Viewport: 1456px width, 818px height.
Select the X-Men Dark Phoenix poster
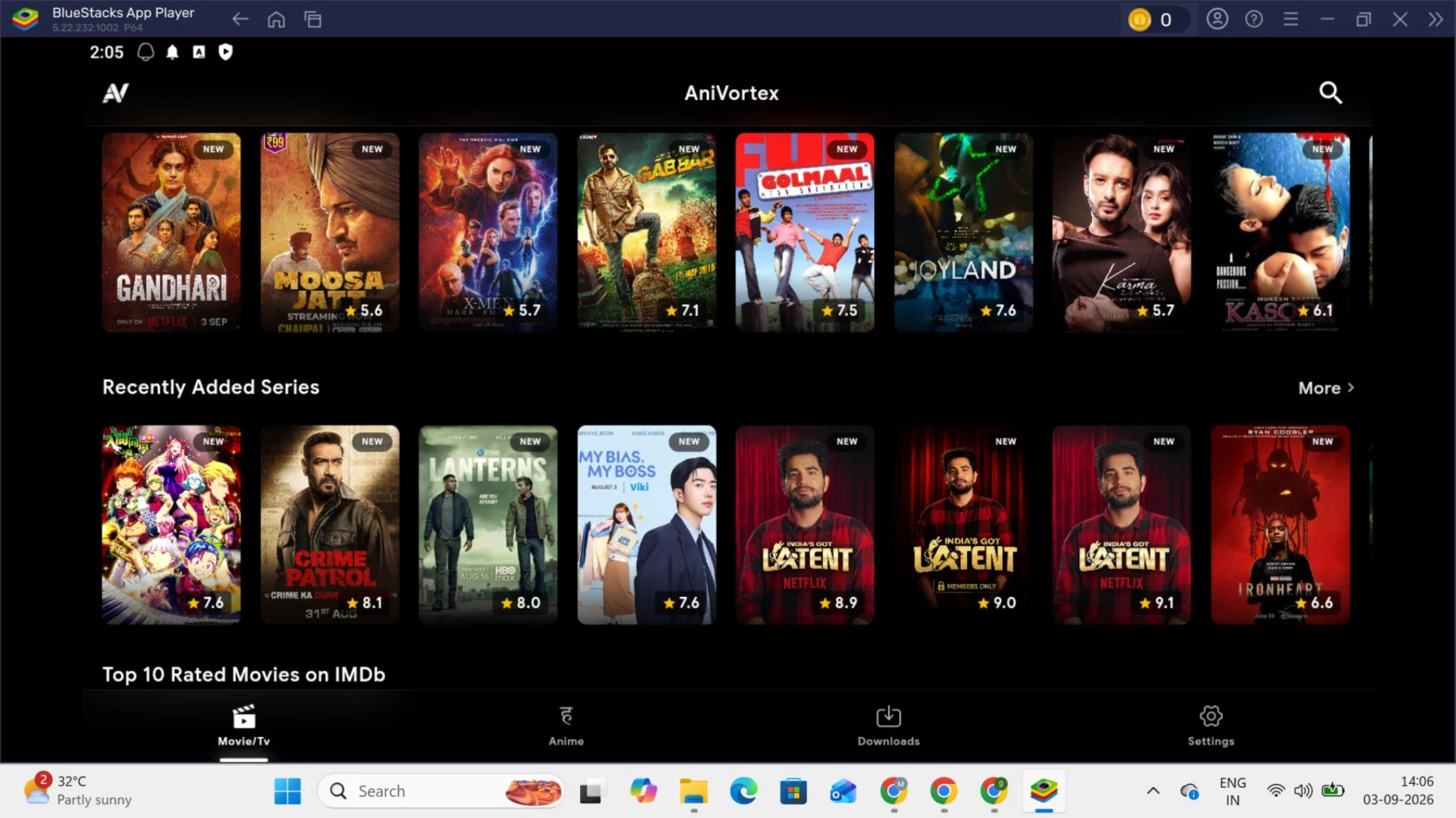(488, 232)
